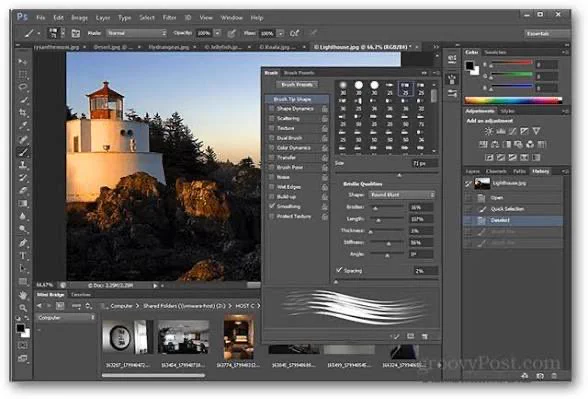Activate the Pen tool

point(22,243)
